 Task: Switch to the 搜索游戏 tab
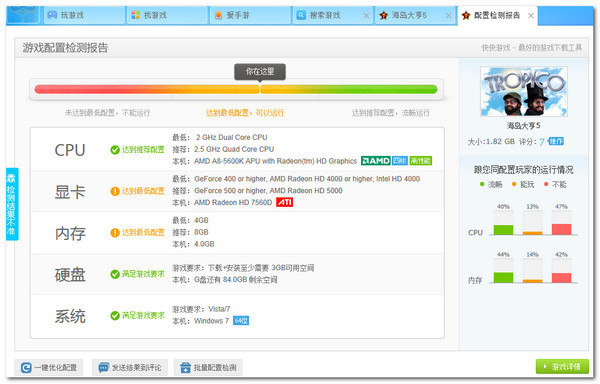click(333, 15)
